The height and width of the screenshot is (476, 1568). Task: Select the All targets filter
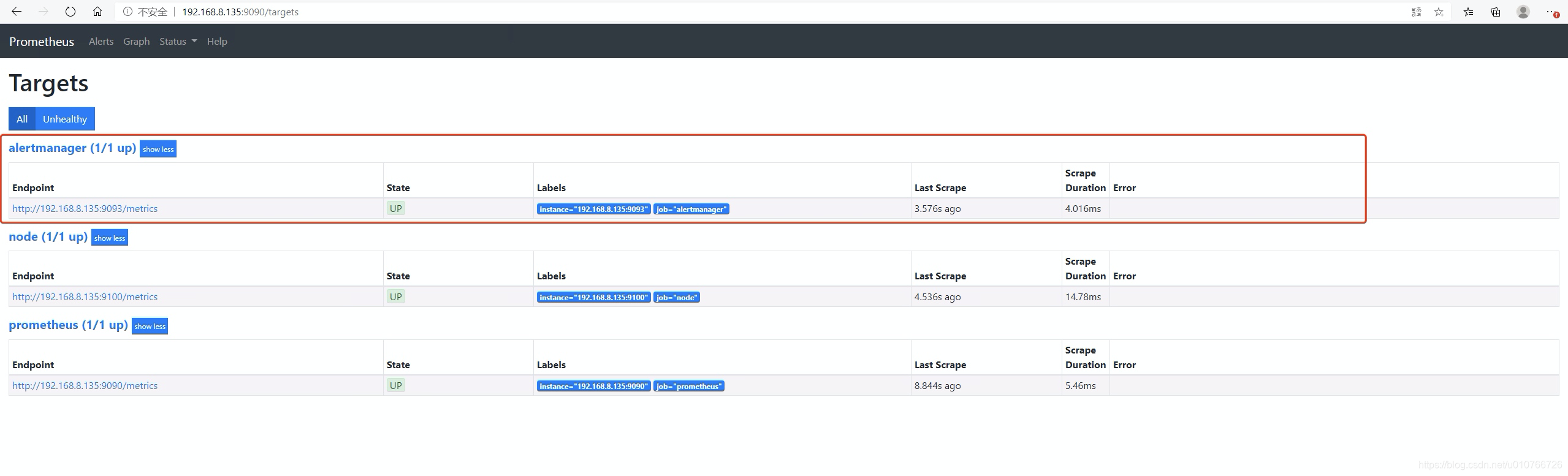[22, 119]
